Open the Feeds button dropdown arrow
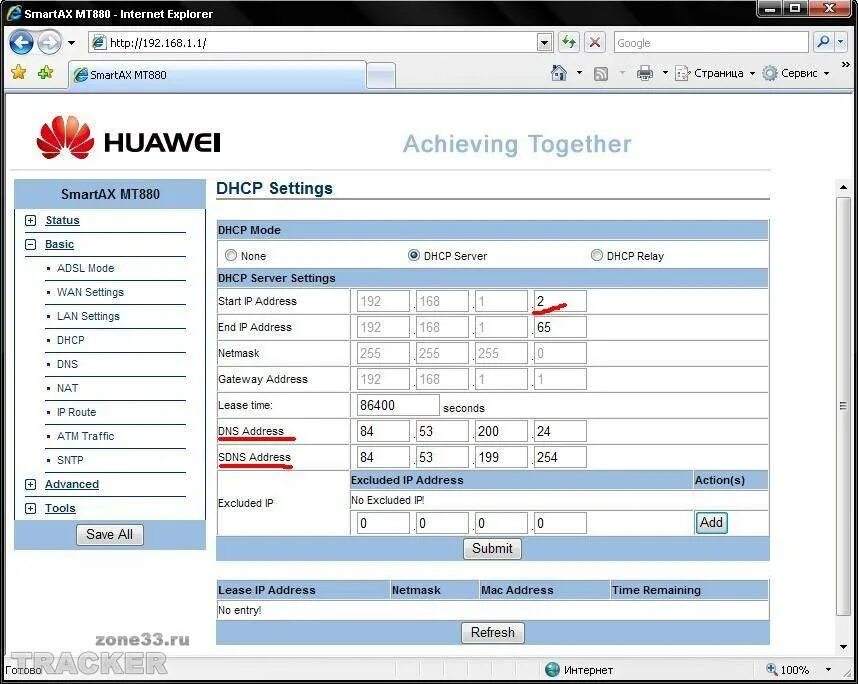This screenshot has height=684, width=858. tap(622, 73)
